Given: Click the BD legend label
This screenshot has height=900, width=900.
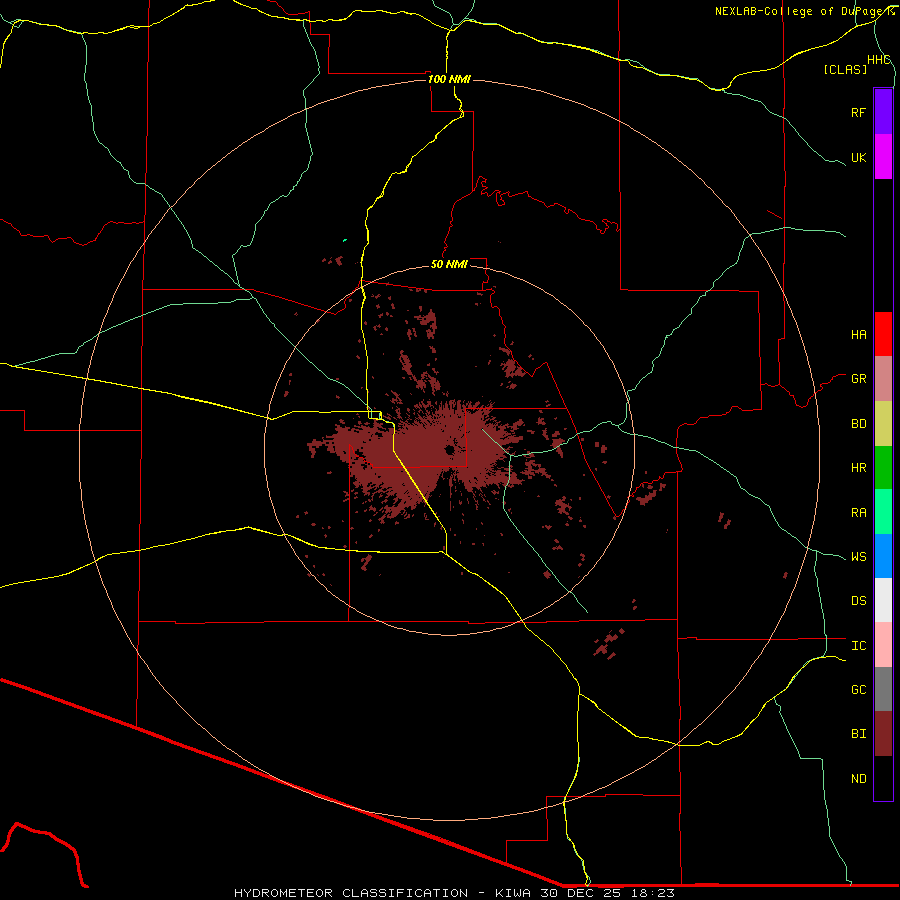Looking at the screenshot, I should 858,424.
